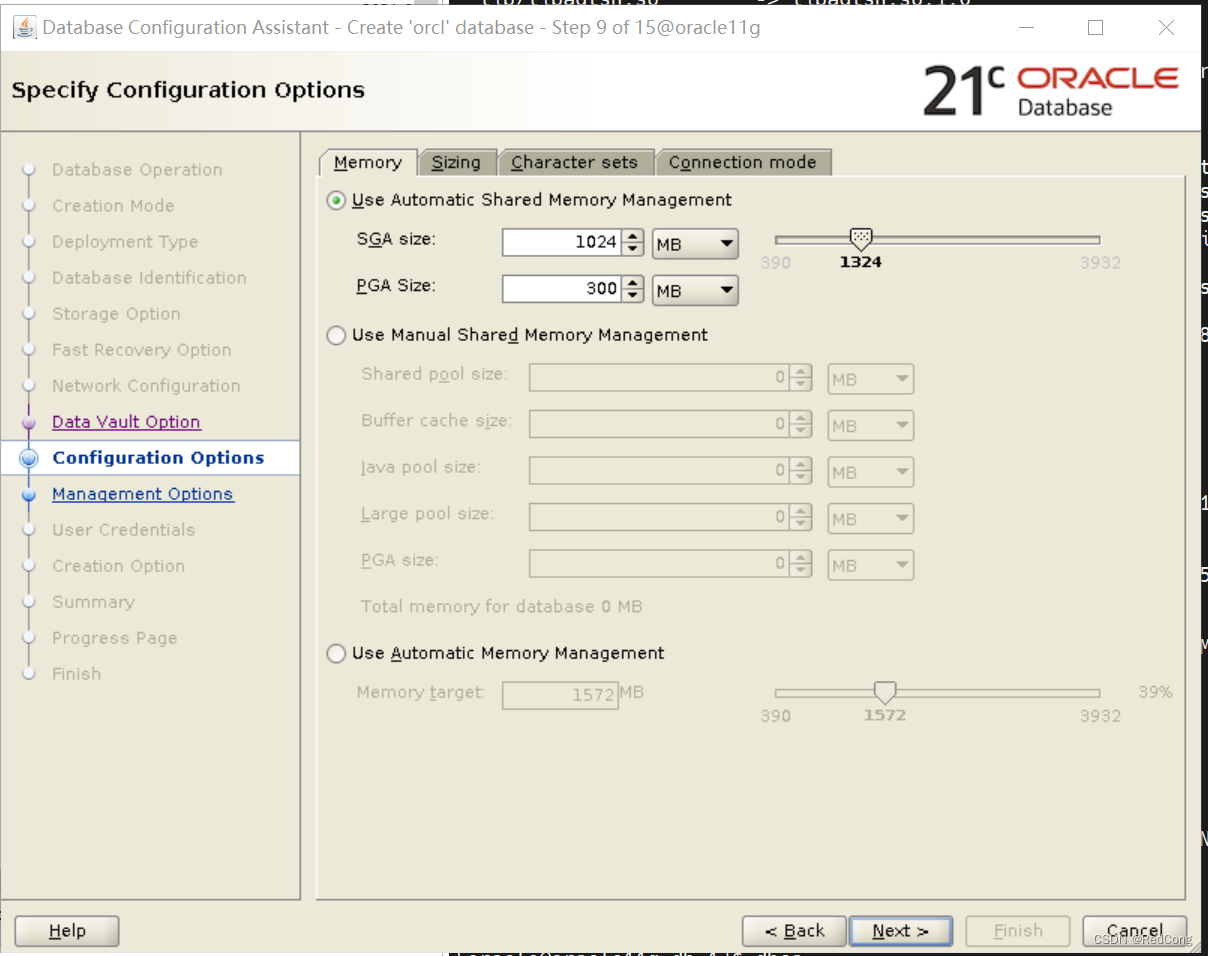This screenshot has height=956, width=1208.
Task: Click the Large pool size input field
Action: pos(659,518)
